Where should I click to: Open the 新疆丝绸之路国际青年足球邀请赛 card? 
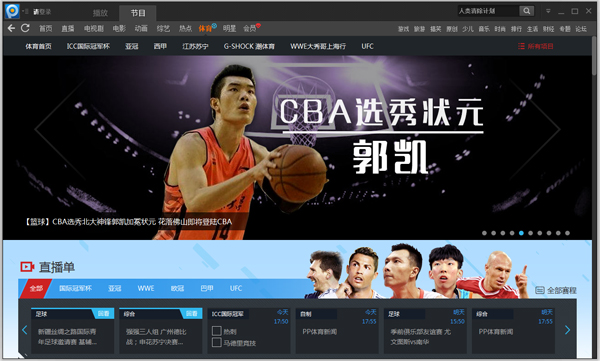point(73,331)
